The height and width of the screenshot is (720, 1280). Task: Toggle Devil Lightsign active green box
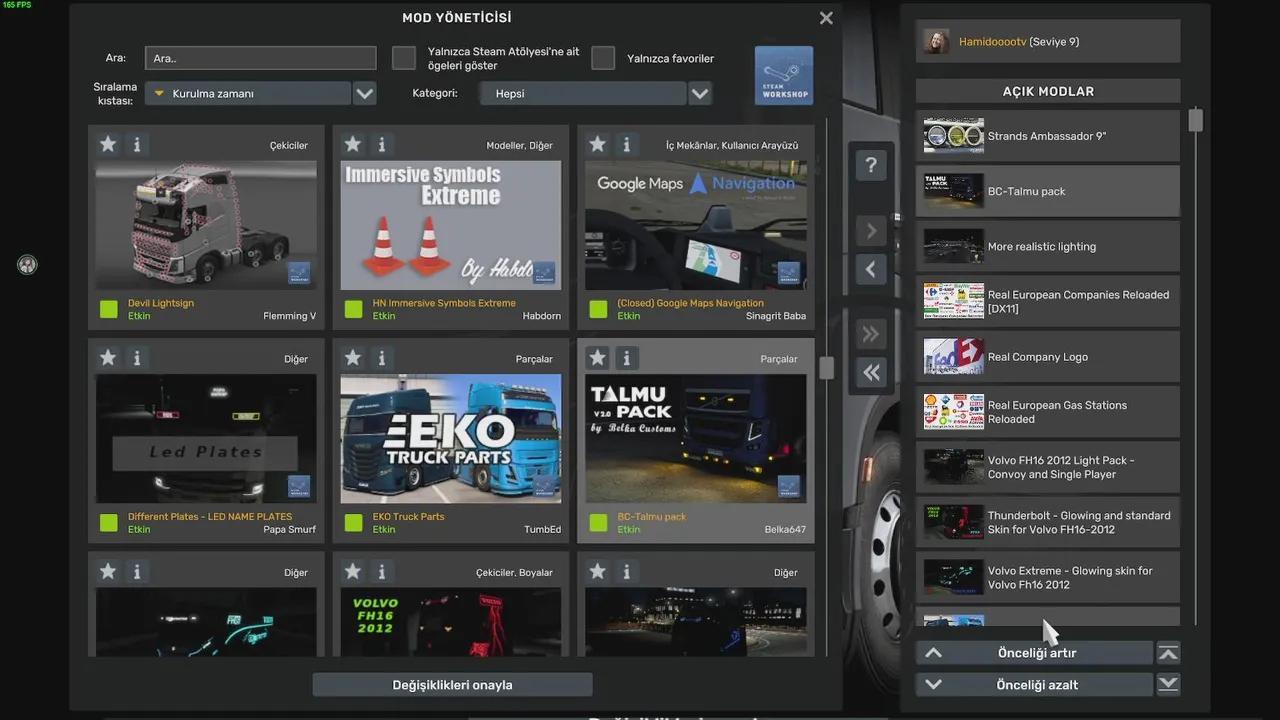pyautogui.click(x=109, y=309)
